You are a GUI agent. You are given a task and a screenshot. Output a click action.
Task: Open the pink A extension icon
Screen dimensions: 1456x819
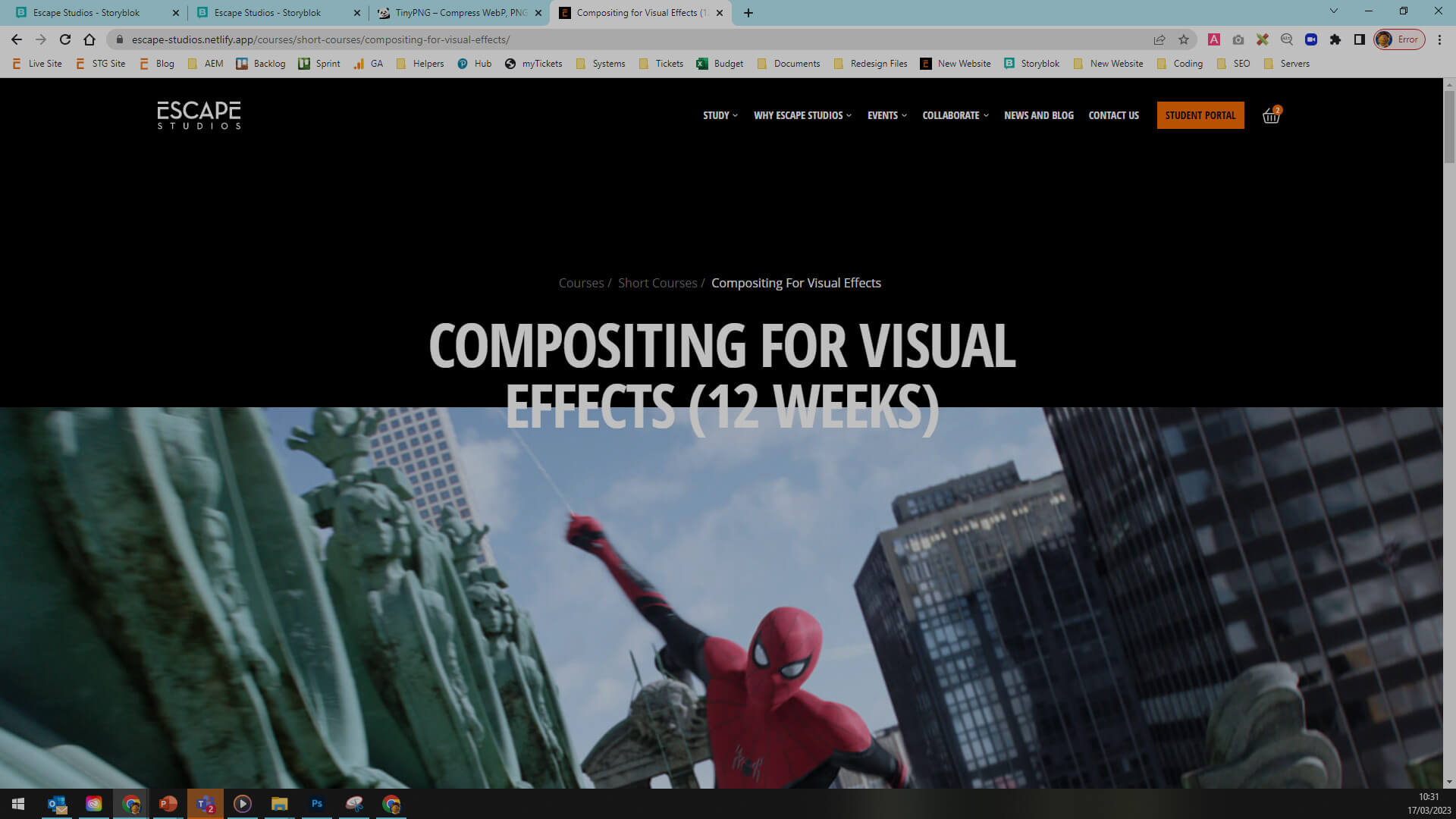(x=1214, y=39)
